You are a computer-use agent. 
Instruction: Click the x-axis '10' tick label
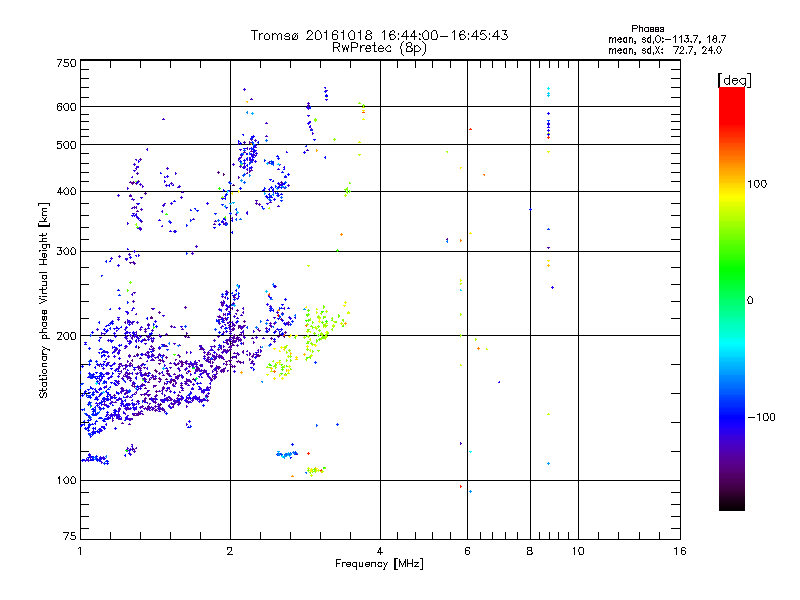coord(578,551)
